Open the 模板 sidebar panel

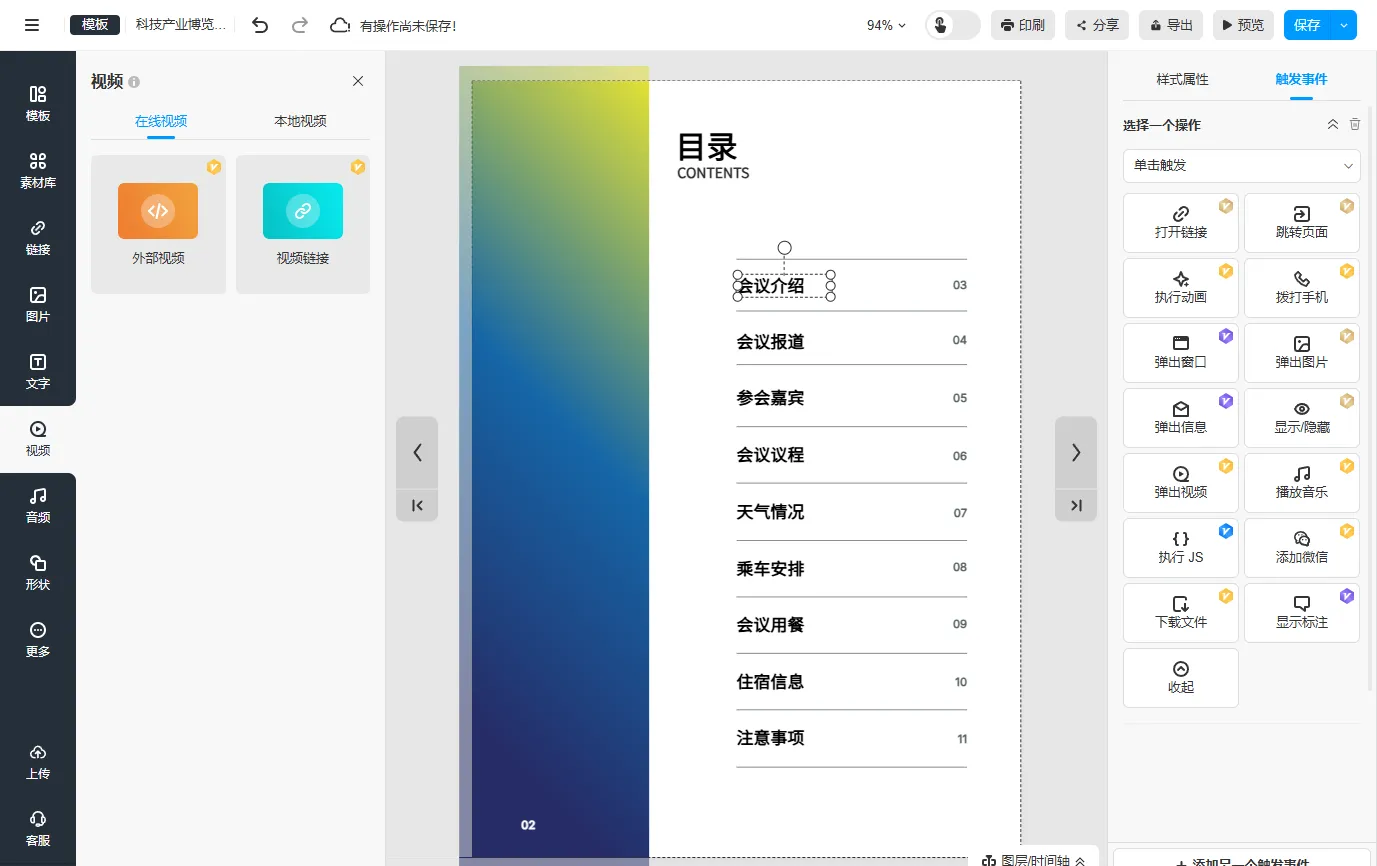(x=38, y=104)
